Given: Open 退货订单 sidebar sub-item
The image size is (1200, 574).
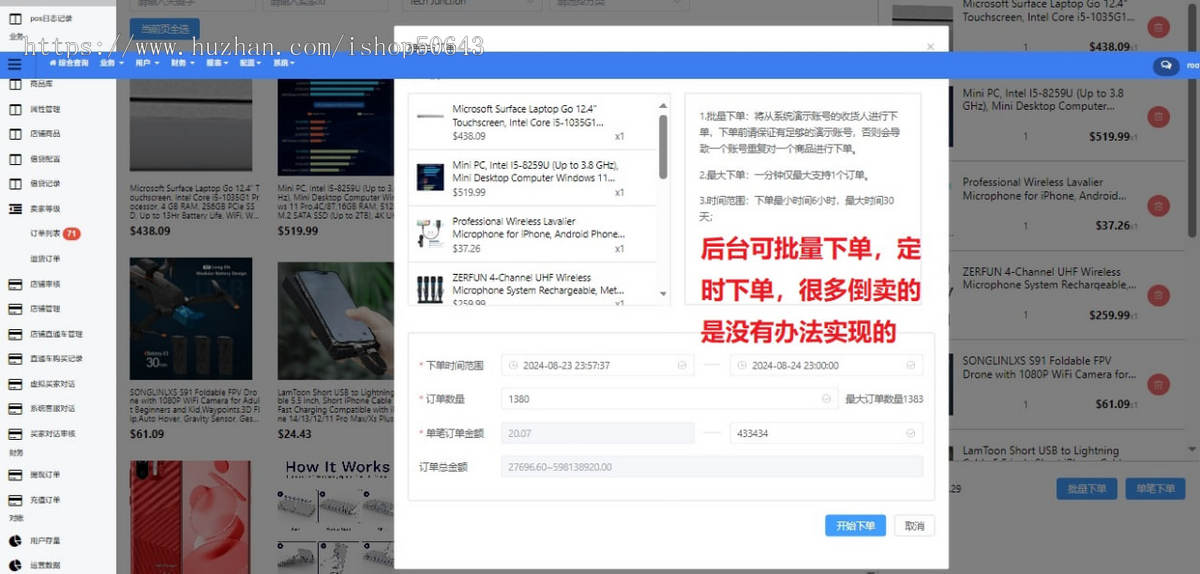Looking at the screenshot, I should pyautogui.click(x=45, y=259).
